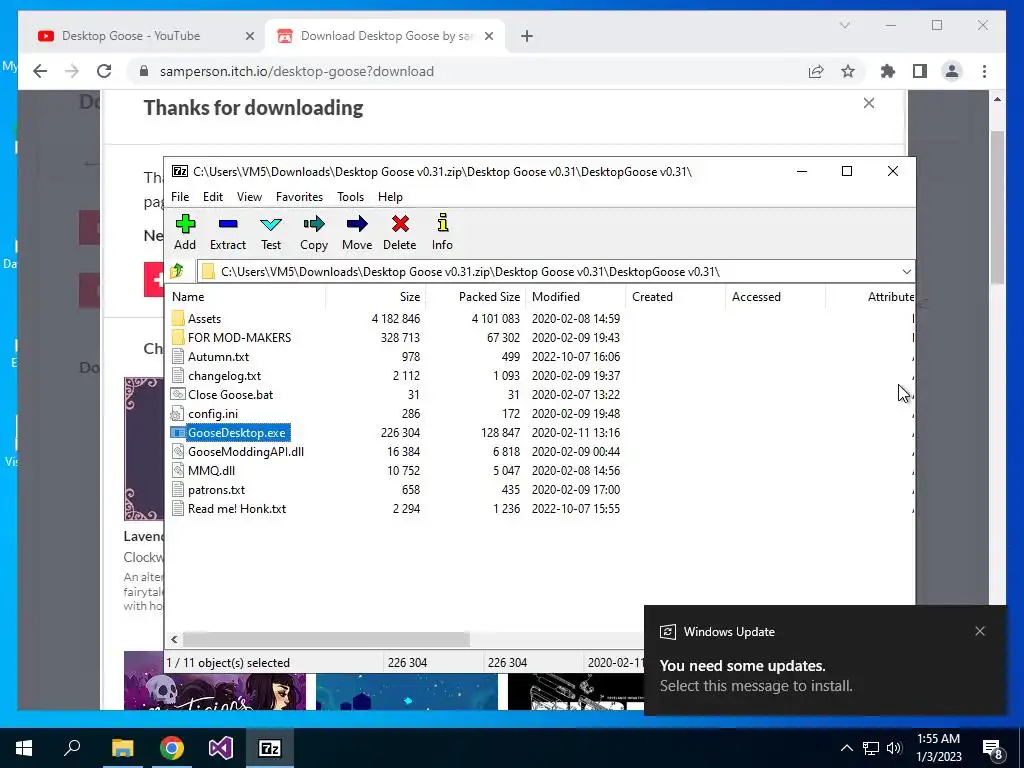1024x768 pixels.
Task: Open Chrome tab search chevron
Action: [844, 25]
